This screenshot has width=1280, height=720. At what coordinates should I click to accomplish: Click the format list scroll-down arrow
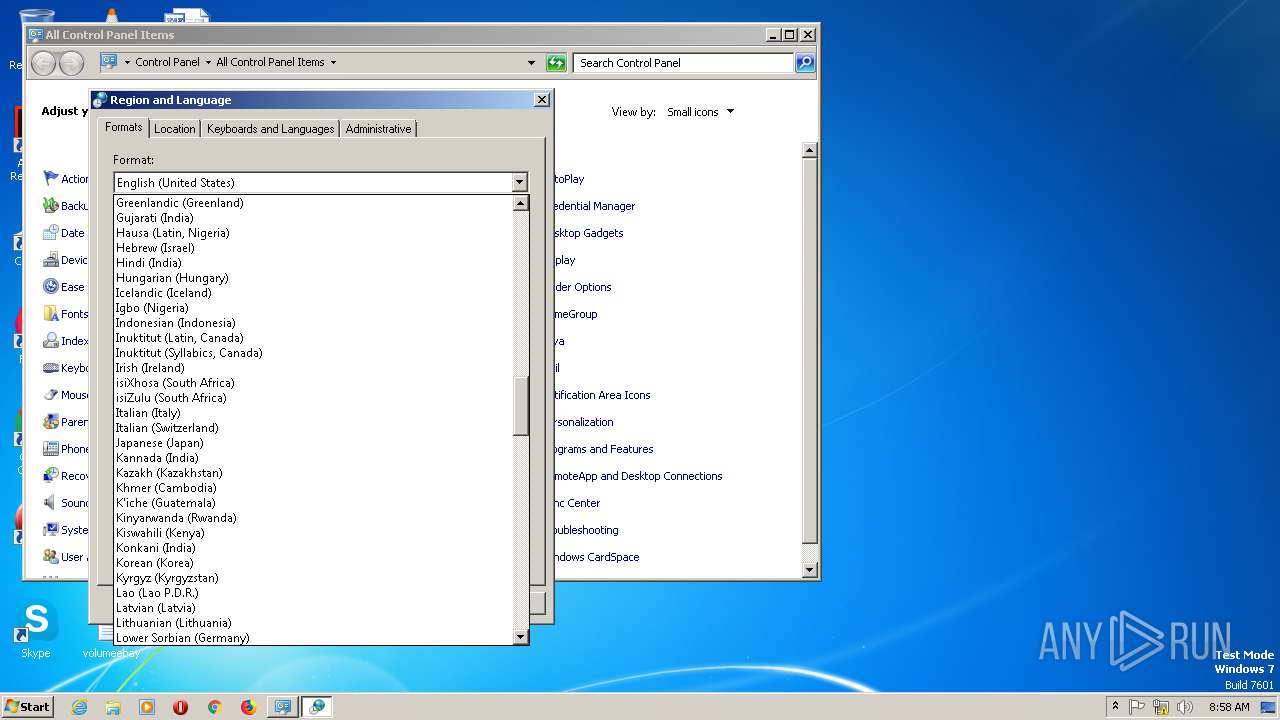coord(520,637)
